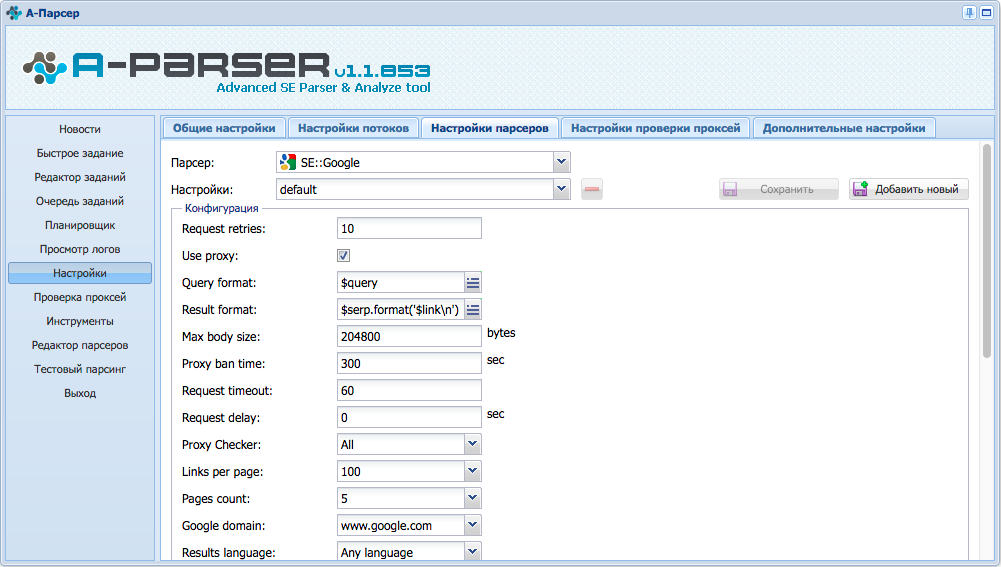Open Просмотр логов in the sidebar
Viewport: 1001px width, 567px height.
coord(80,249)
